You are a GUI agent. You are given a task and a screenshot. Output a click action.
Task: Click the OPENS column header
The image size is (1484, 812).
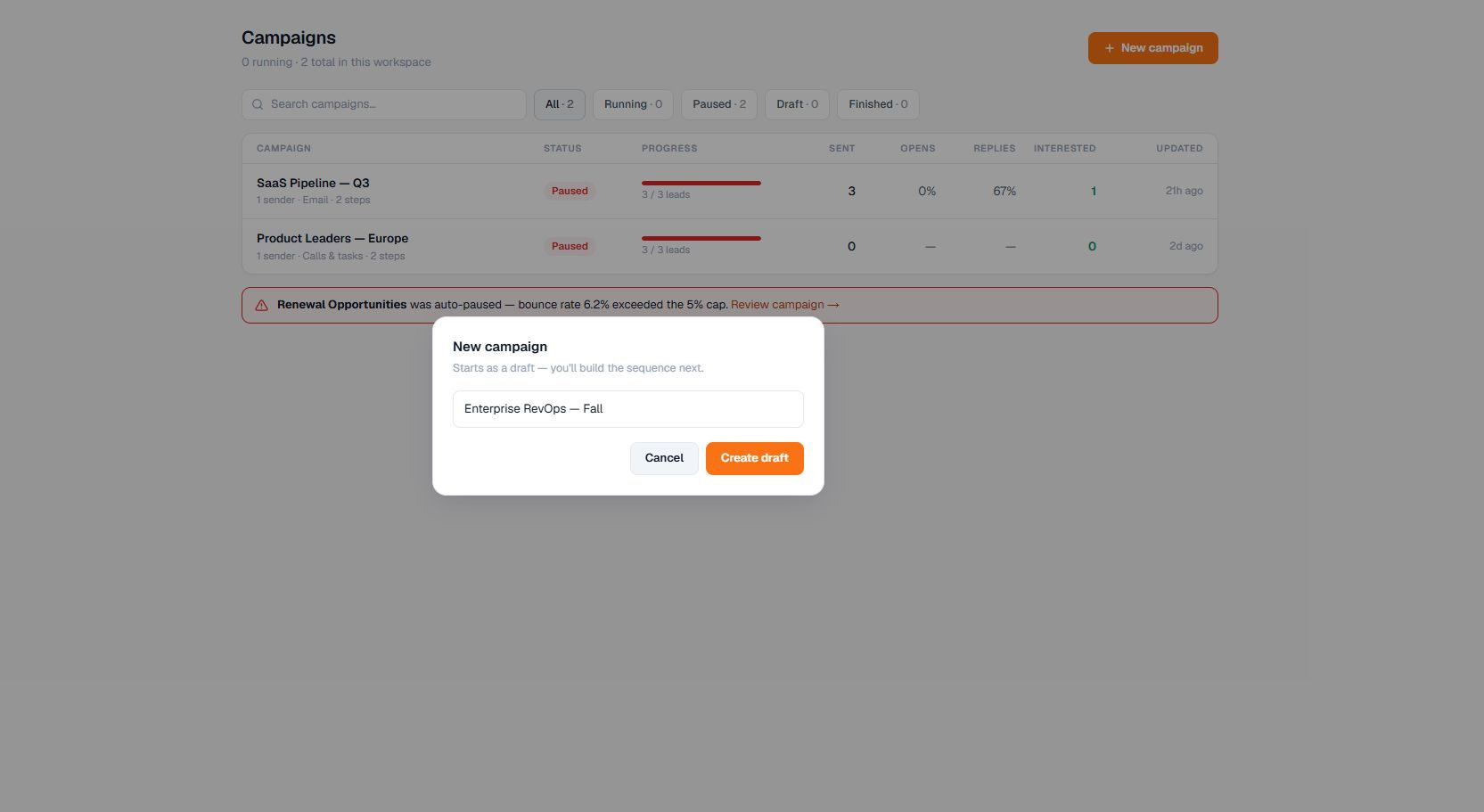918,149
